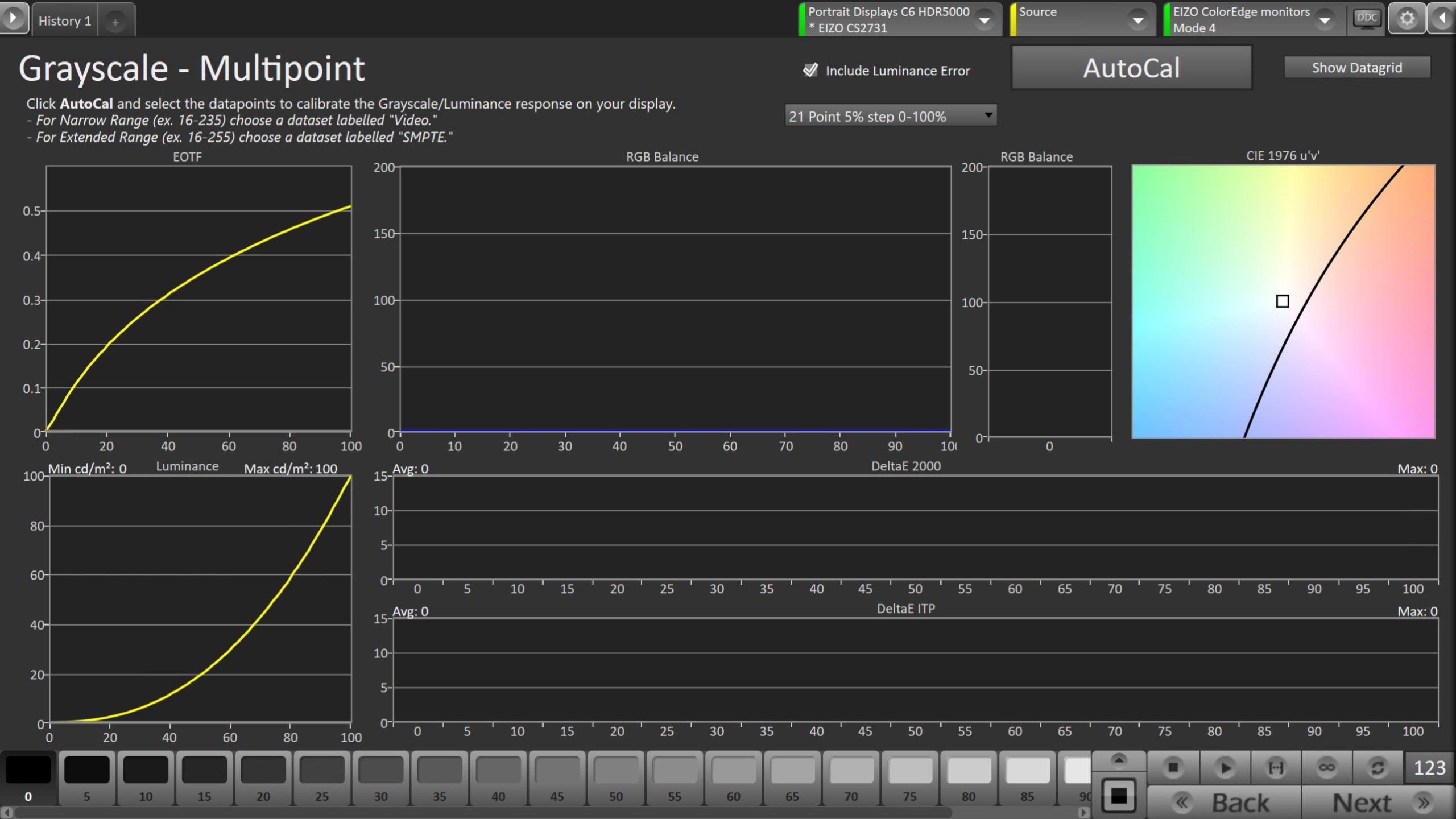The height and width of the screenshot is (819, 1456).
Task: Expand the up arrow above pattern icon
Action: pos(1118,760)
